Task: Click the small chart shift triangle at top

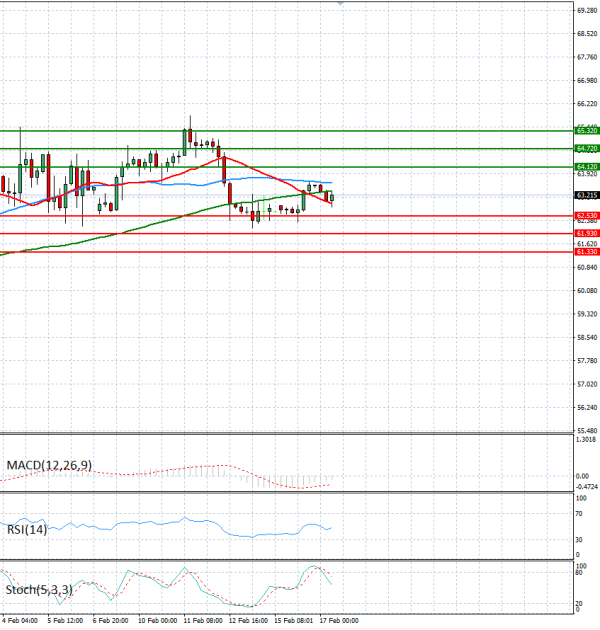Action: pos(342,4)
